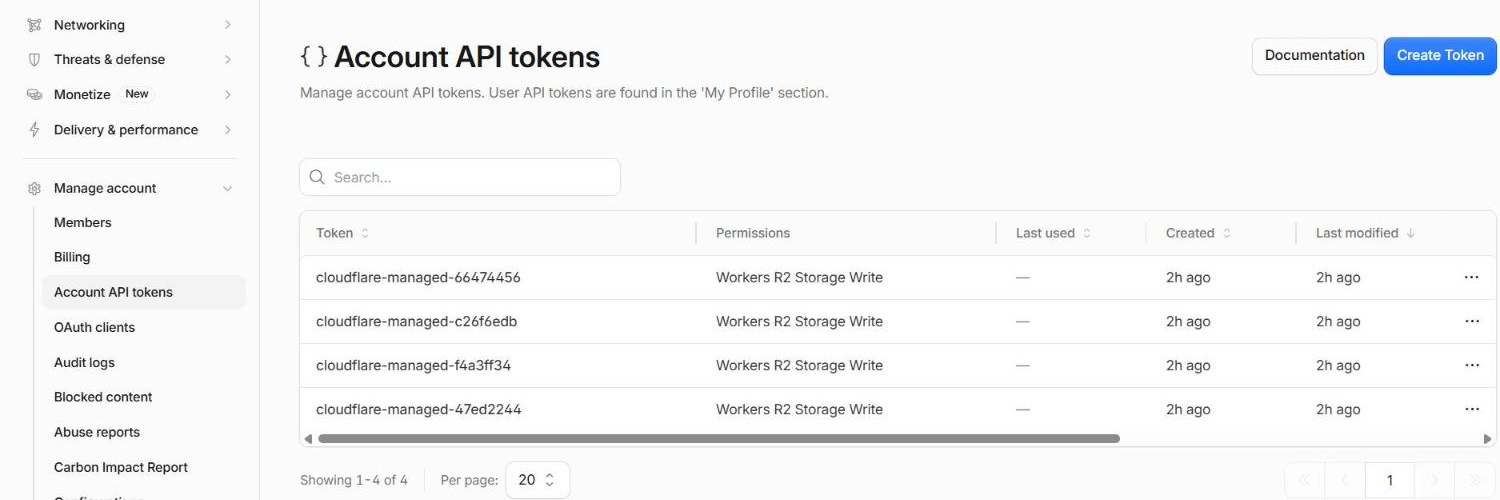
Task: Click the table scroll-left arrow
Action: pos(308,438)
